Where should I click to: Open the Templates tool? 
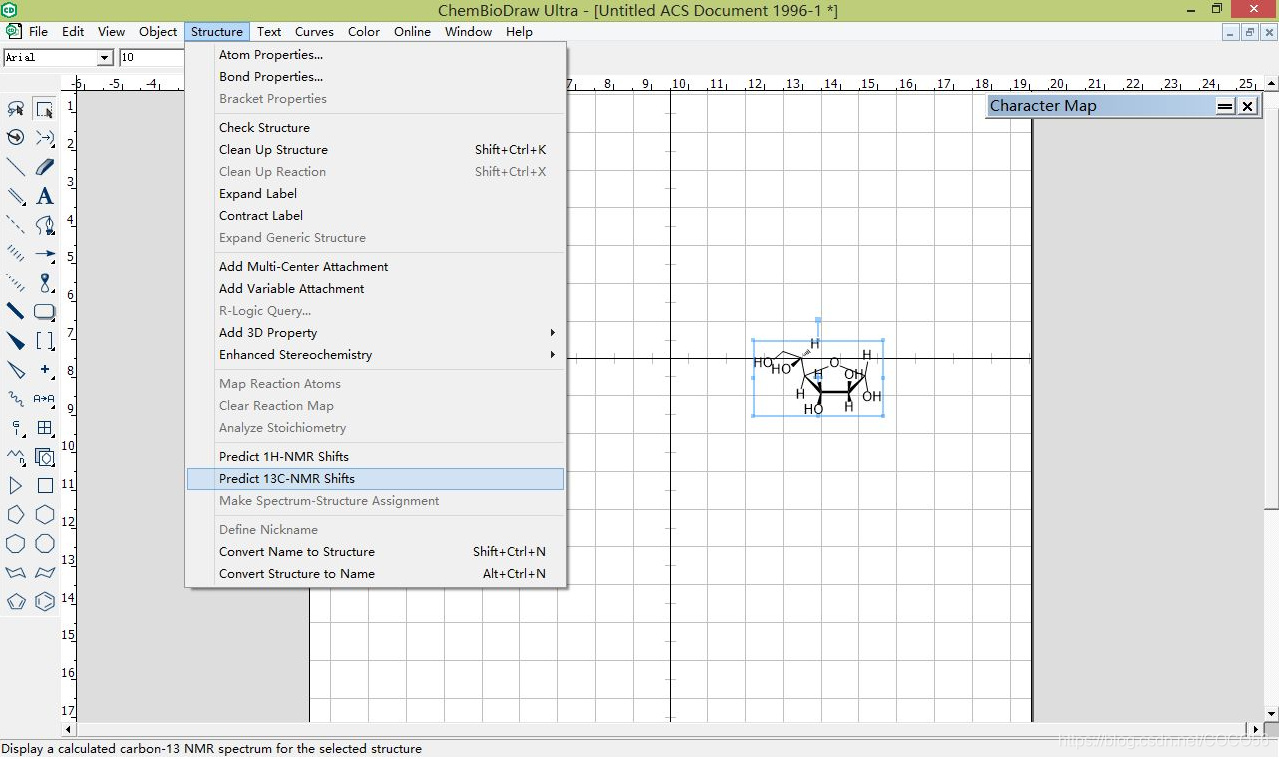click(x=45, y=456)
